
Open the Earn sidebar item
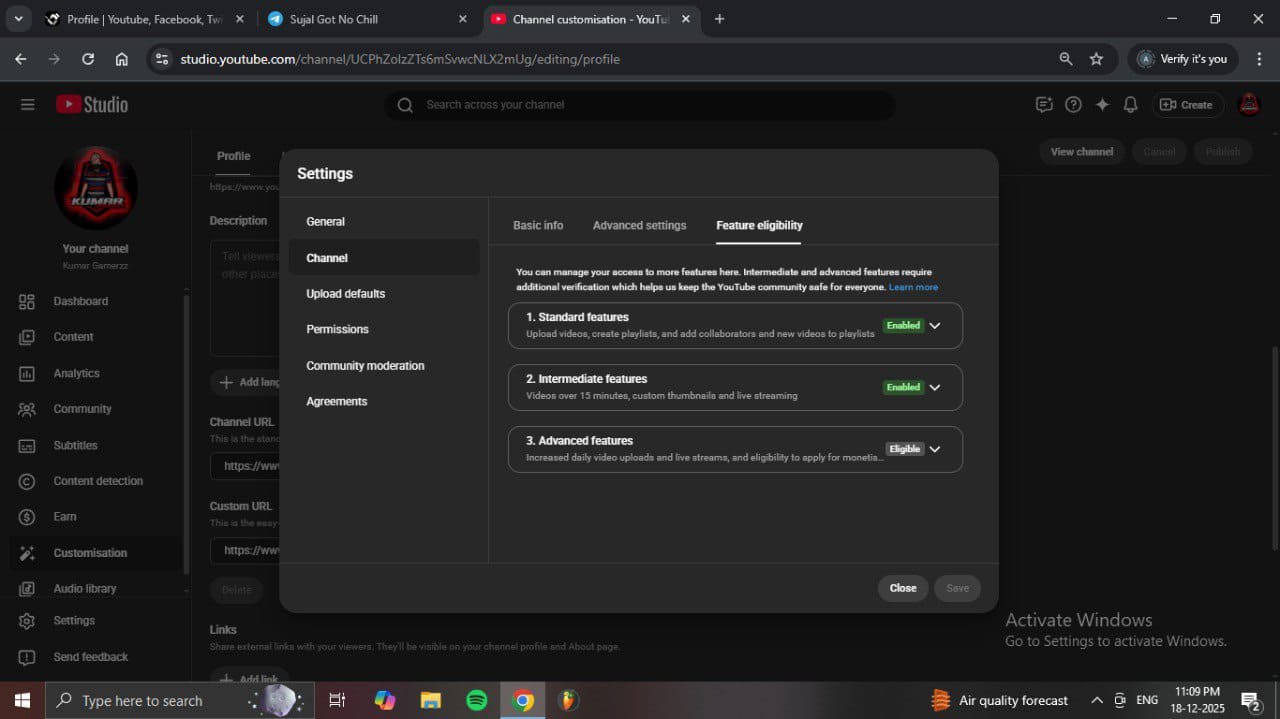coord(65,517)
